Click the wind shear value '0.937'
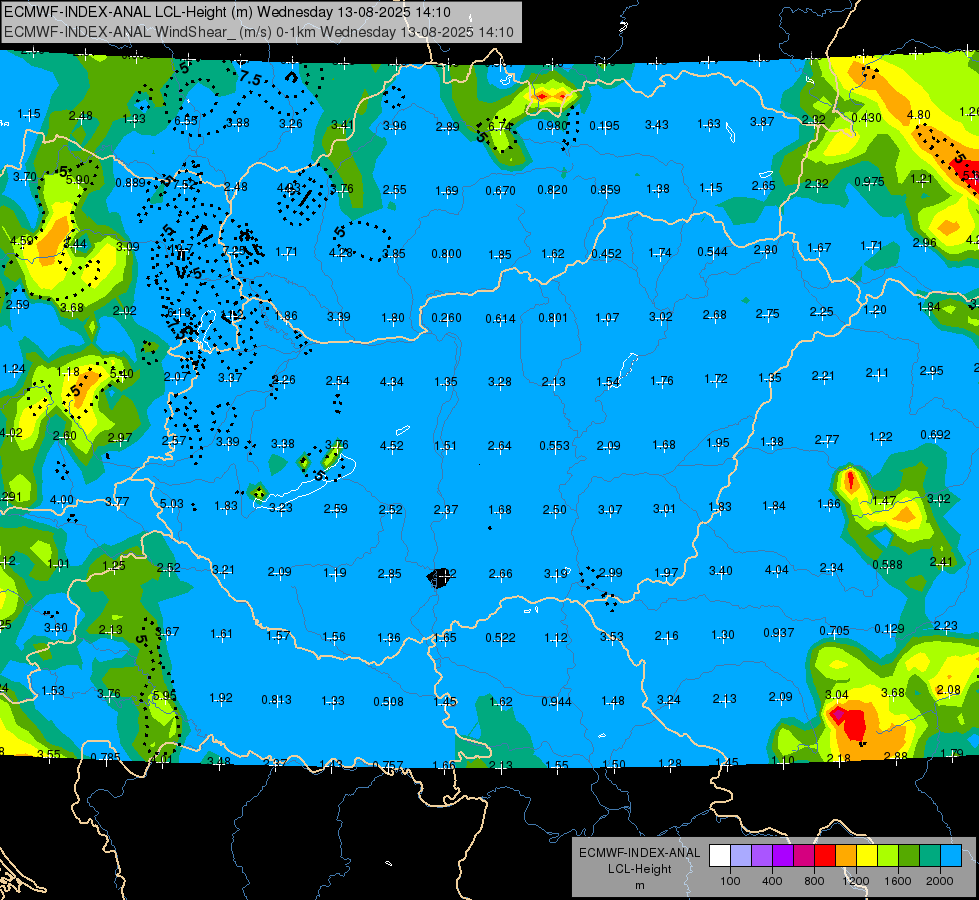The image size is (979, 900). click(x=779, y=633)
